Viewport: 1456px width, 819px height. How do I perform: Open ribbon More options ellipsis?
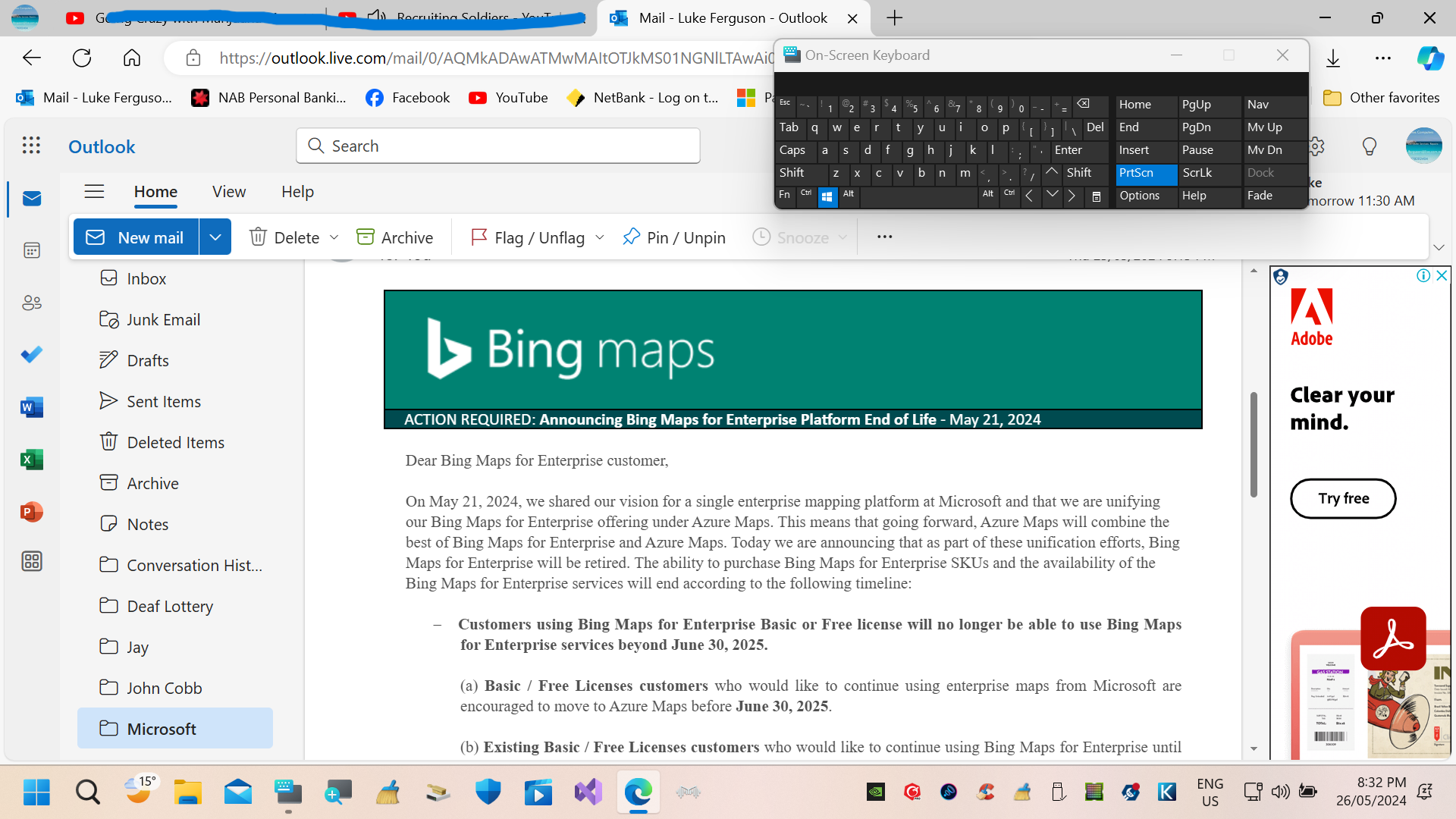884,237
